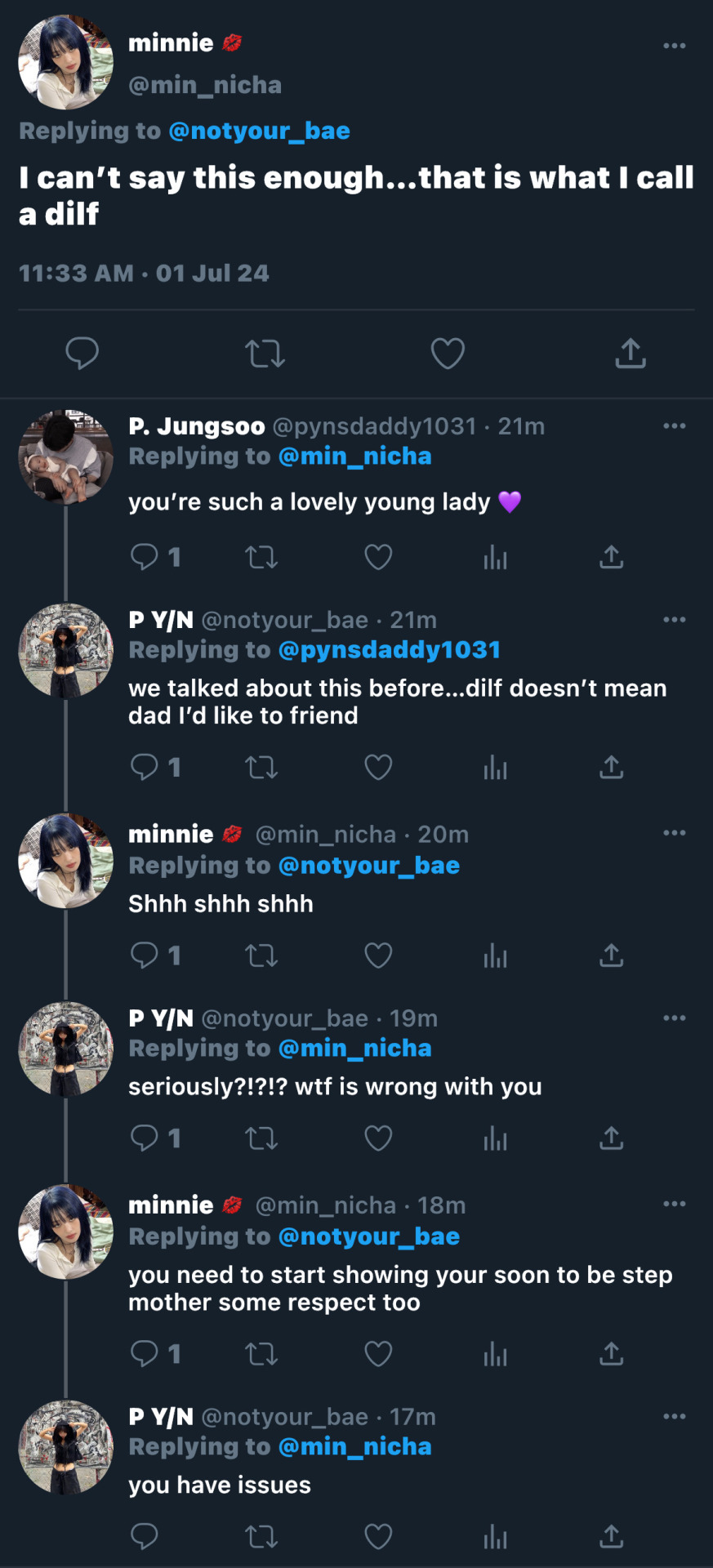Reply to 'seriously?!?!? wtf is wrong' tweet

145,1138
